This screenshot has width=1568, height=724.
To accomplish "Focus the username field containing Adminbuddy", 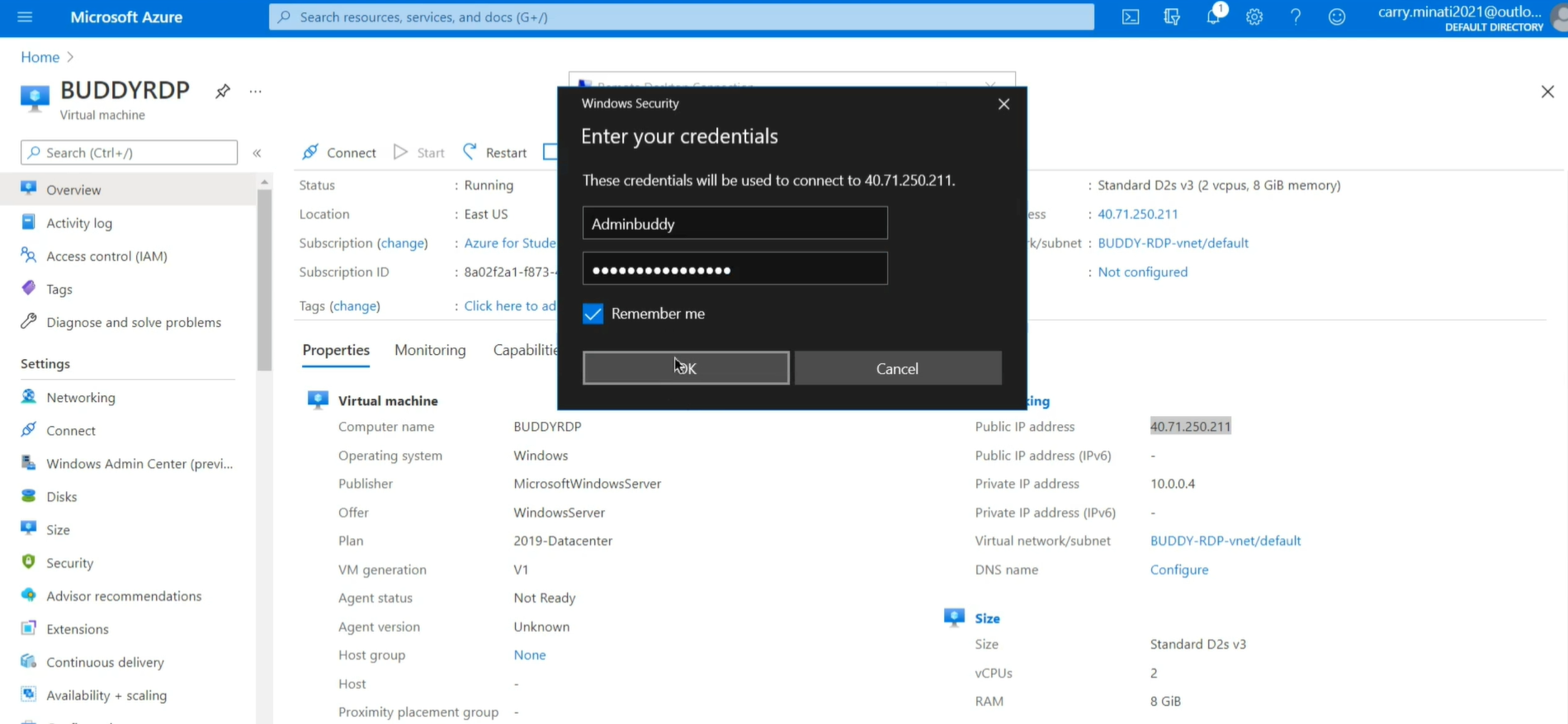I will click(x=735, y=224).
